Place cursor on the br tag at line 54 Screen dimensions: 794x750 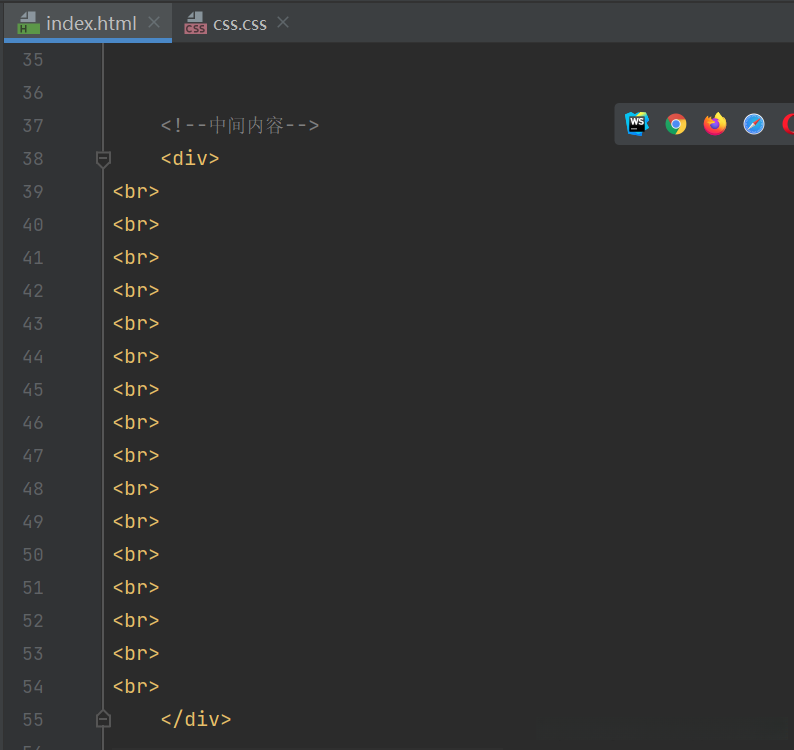(x=136, y=686)
